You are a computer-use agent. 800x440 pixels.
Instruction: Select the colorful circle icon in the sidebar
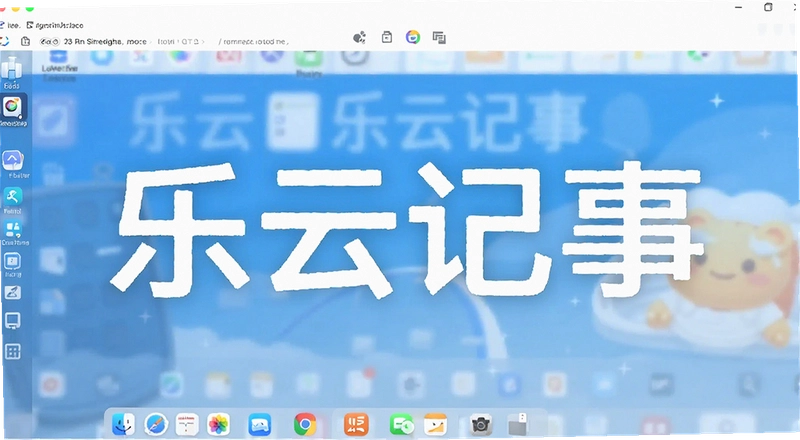pos(12,107)
